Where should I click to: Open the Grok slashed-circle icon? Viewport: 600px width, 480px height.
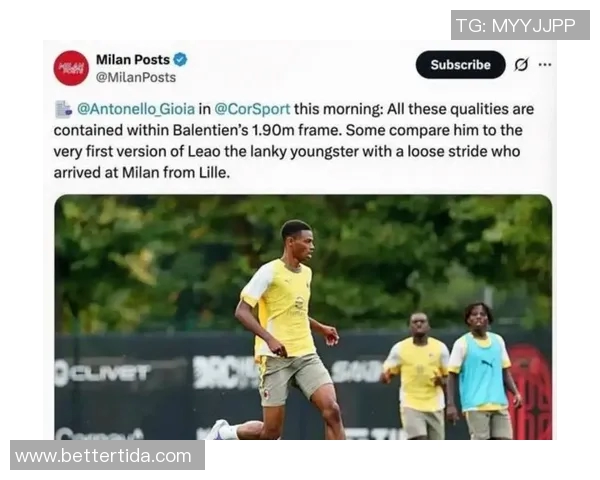pos(521,65)
